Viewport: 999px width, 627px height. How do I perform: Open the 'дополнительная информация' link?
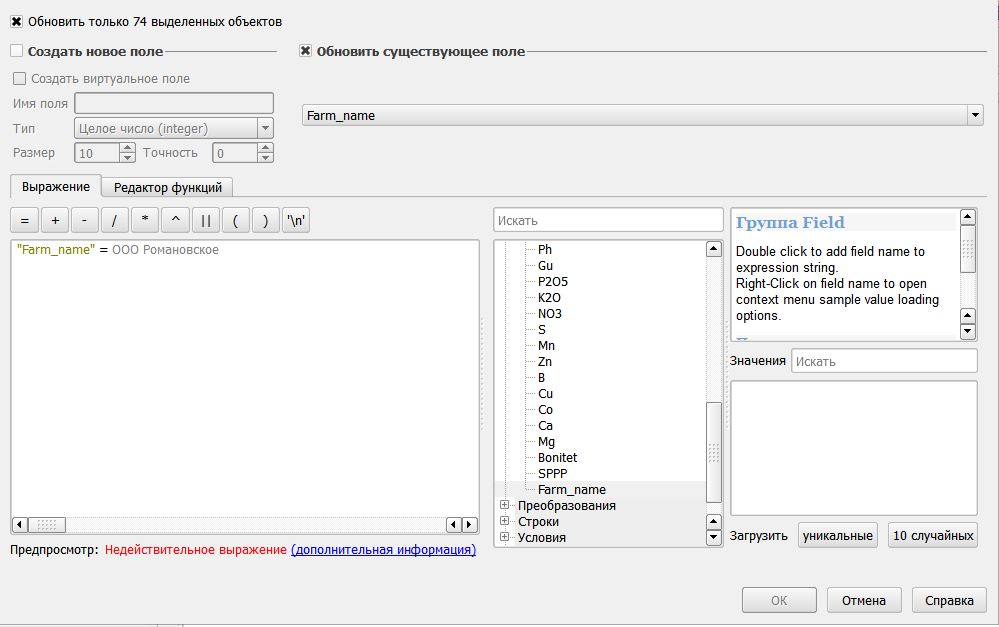tap(383, 550)
